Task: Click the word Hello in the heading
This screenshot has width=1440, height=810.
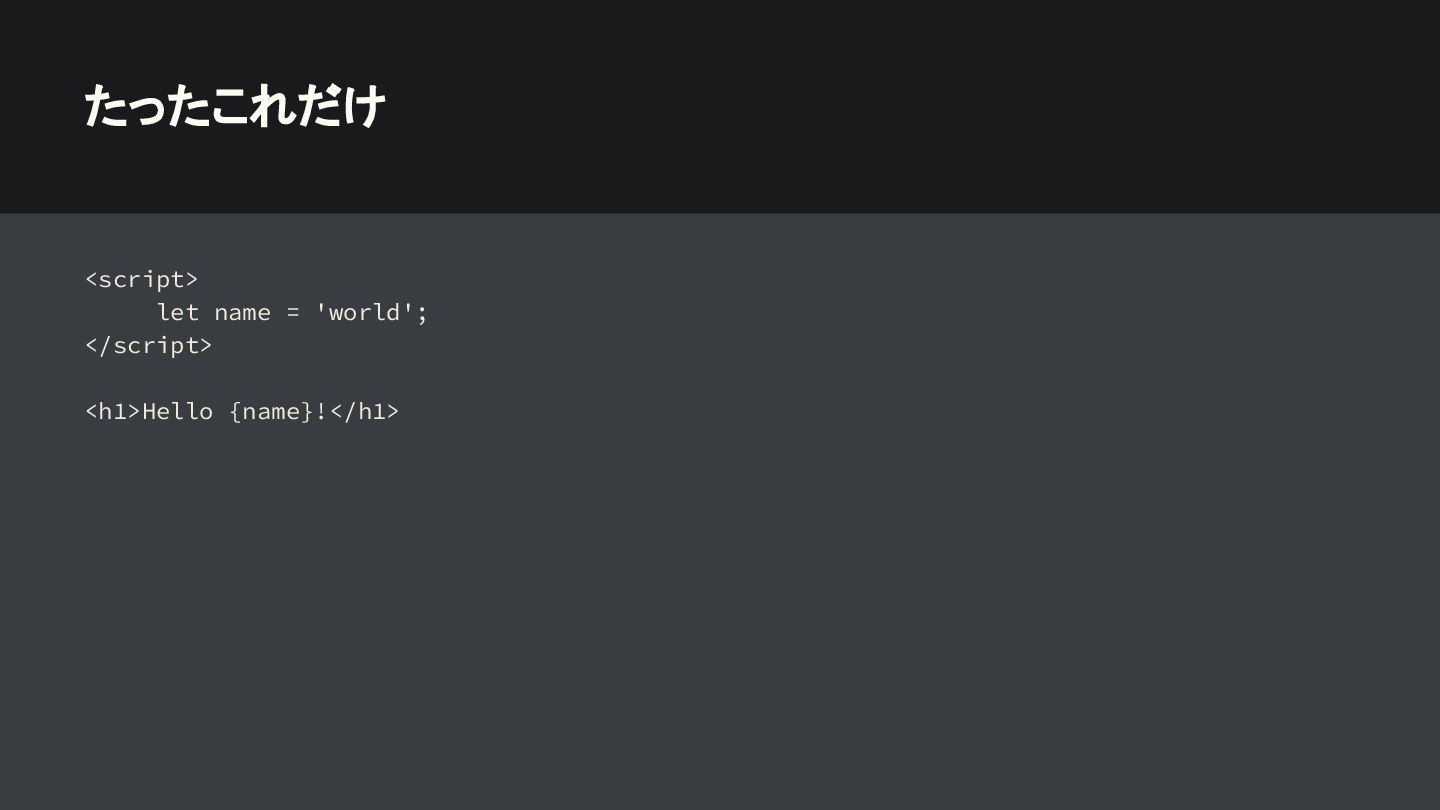Action: [178, 411]
